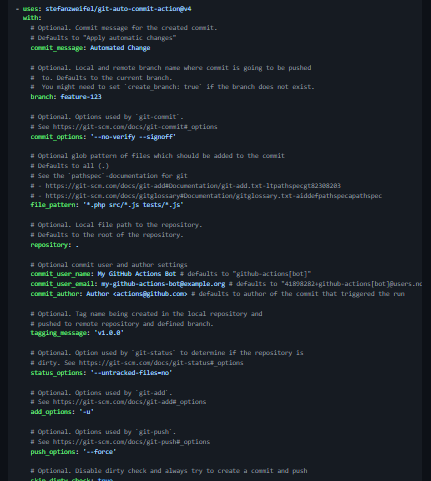Screen dimensions: 431x481
Task: Click the my-github-actions-bot@example.org email
Action: click(163, 284)
